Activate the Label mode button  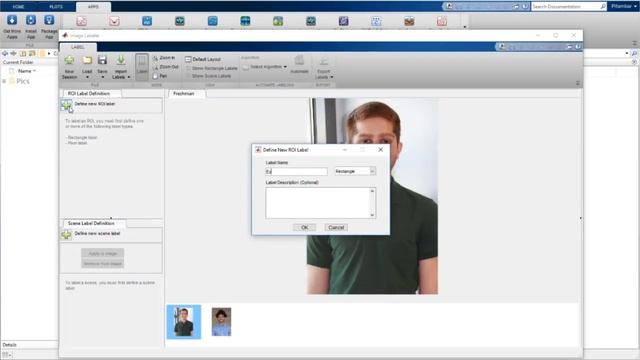click(142, 67)
